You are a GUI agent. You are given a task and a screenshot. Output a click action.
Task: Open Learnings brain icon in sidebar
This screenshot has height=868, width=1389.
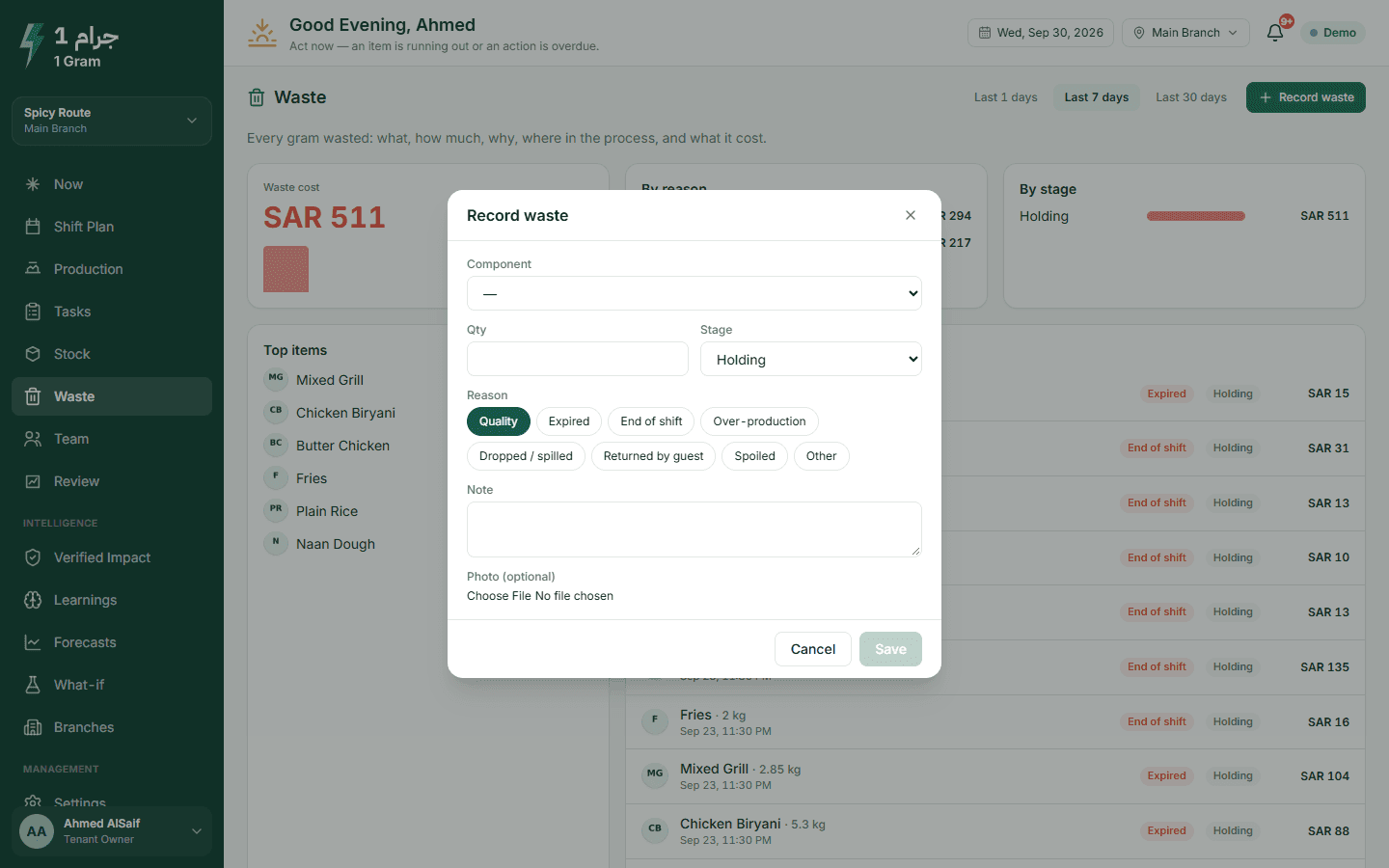[33, 600]
